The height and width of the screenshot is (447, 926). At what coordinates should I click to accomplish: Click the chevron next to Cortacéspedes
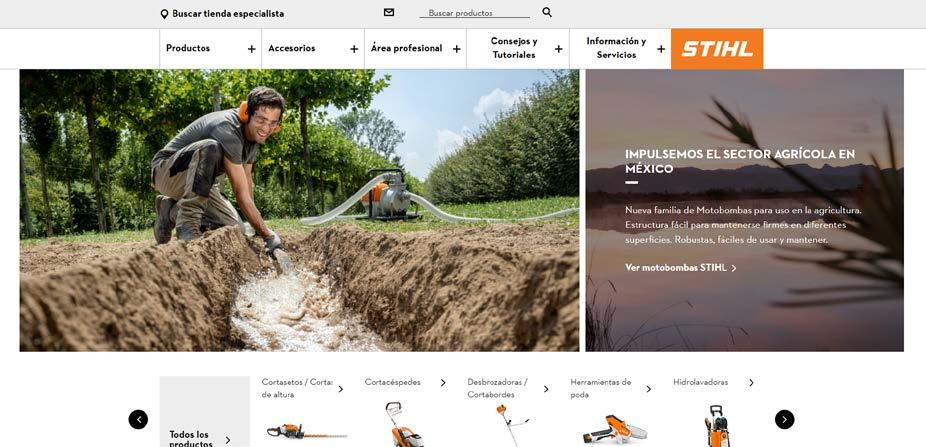(x=443, y=383)
